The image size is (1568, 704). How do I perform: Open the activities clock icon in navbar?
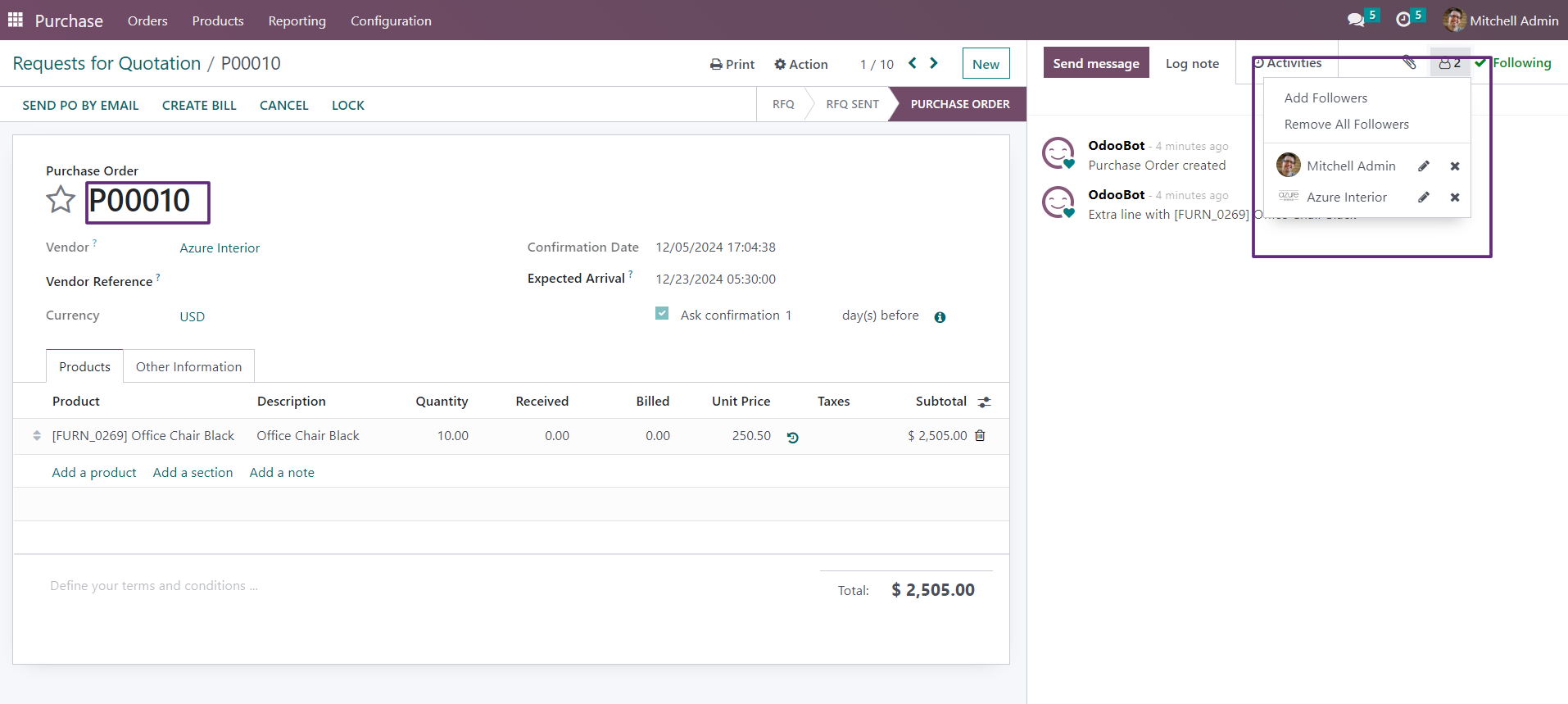click(x=1403, y=20)
